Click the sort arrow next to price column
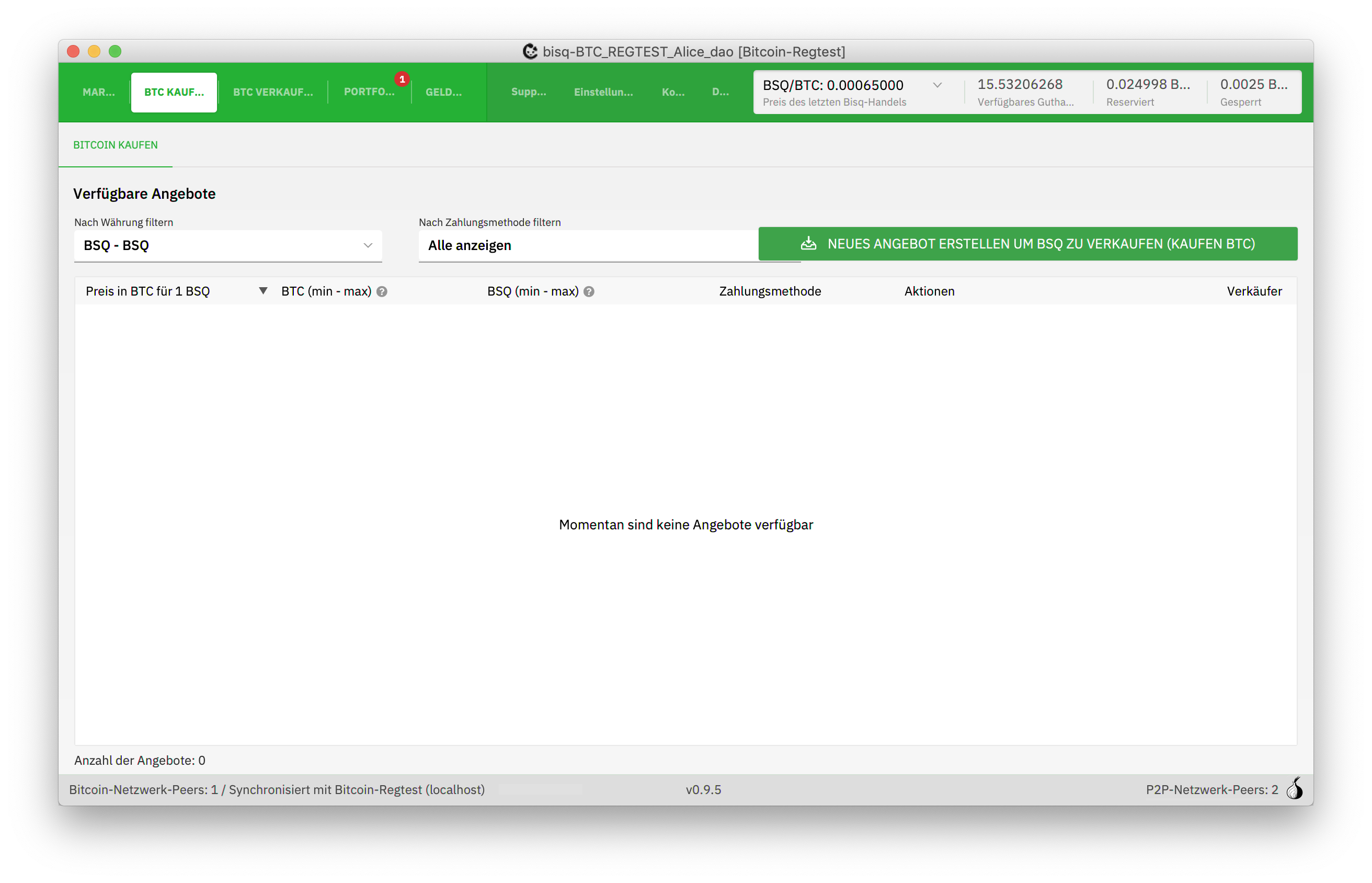This screenshot has height=883, width=1372. 263,291
